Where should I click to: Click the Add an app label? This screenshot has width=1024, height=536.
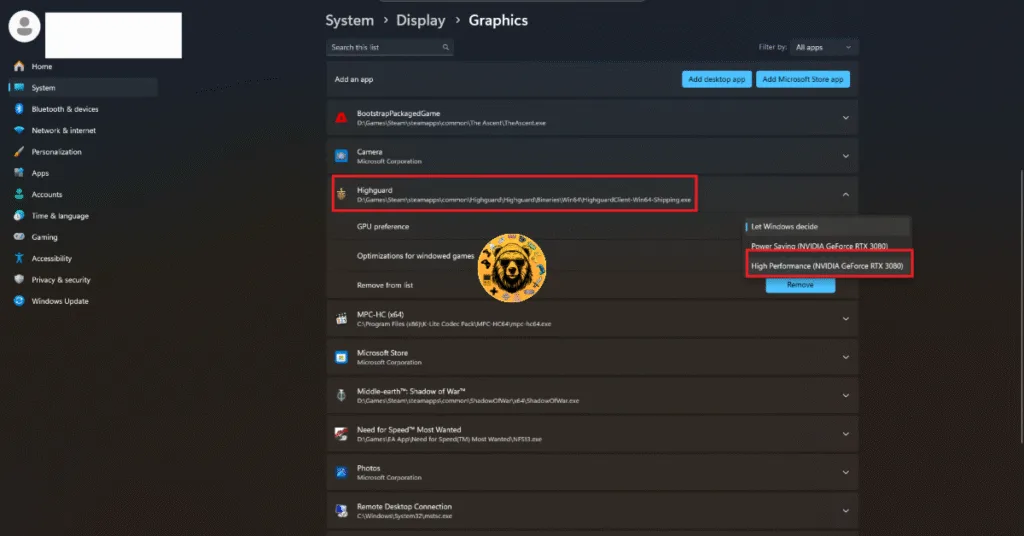[354, 79]
